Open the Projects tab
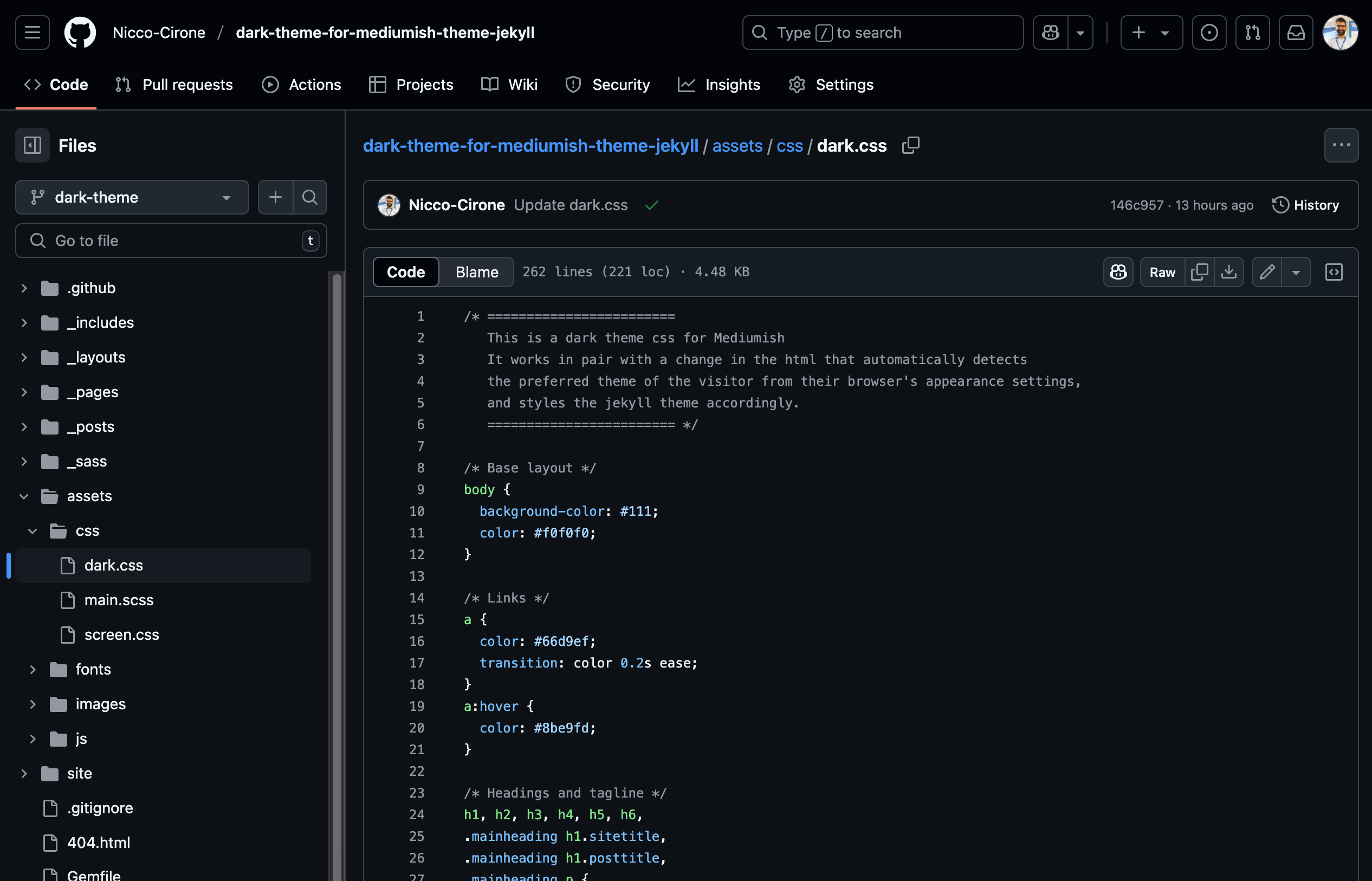The image size is (1372, 881). point(411,85)
